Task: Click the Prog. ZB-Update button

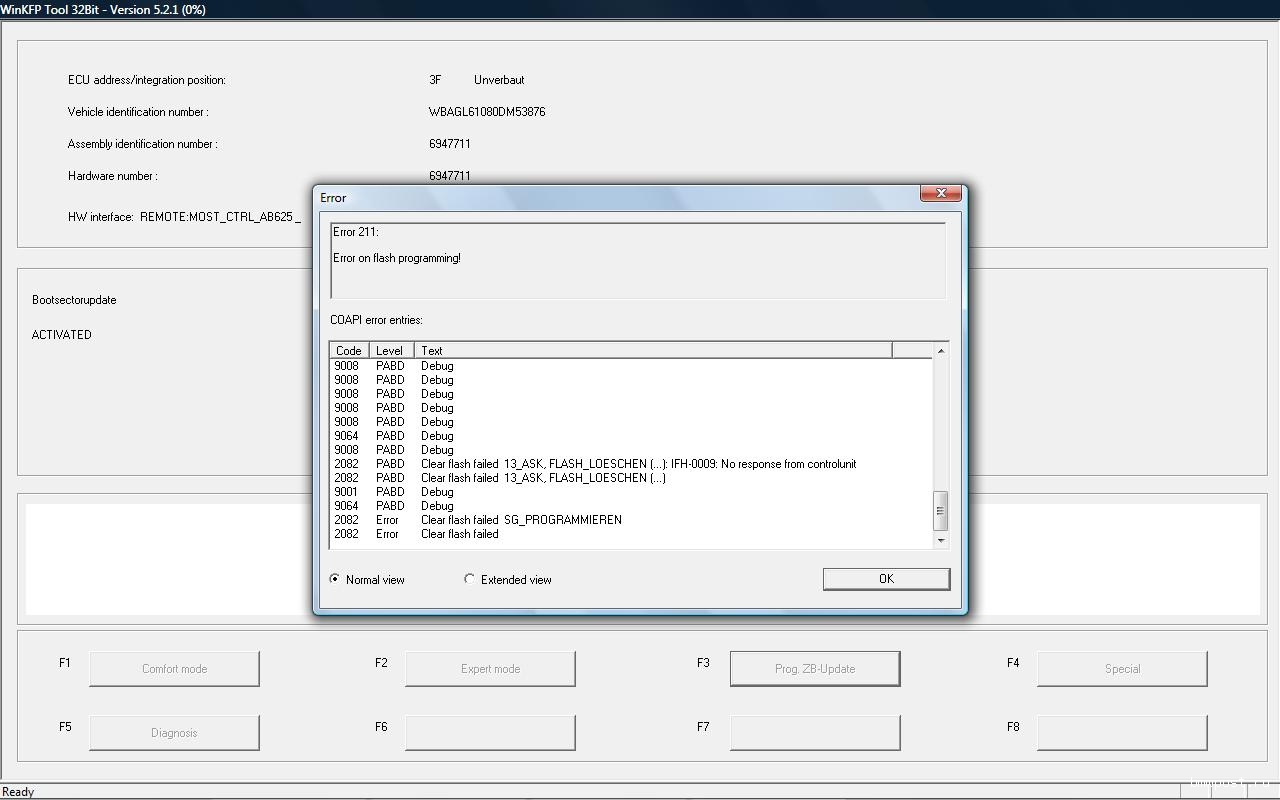Action: [815, 669]
